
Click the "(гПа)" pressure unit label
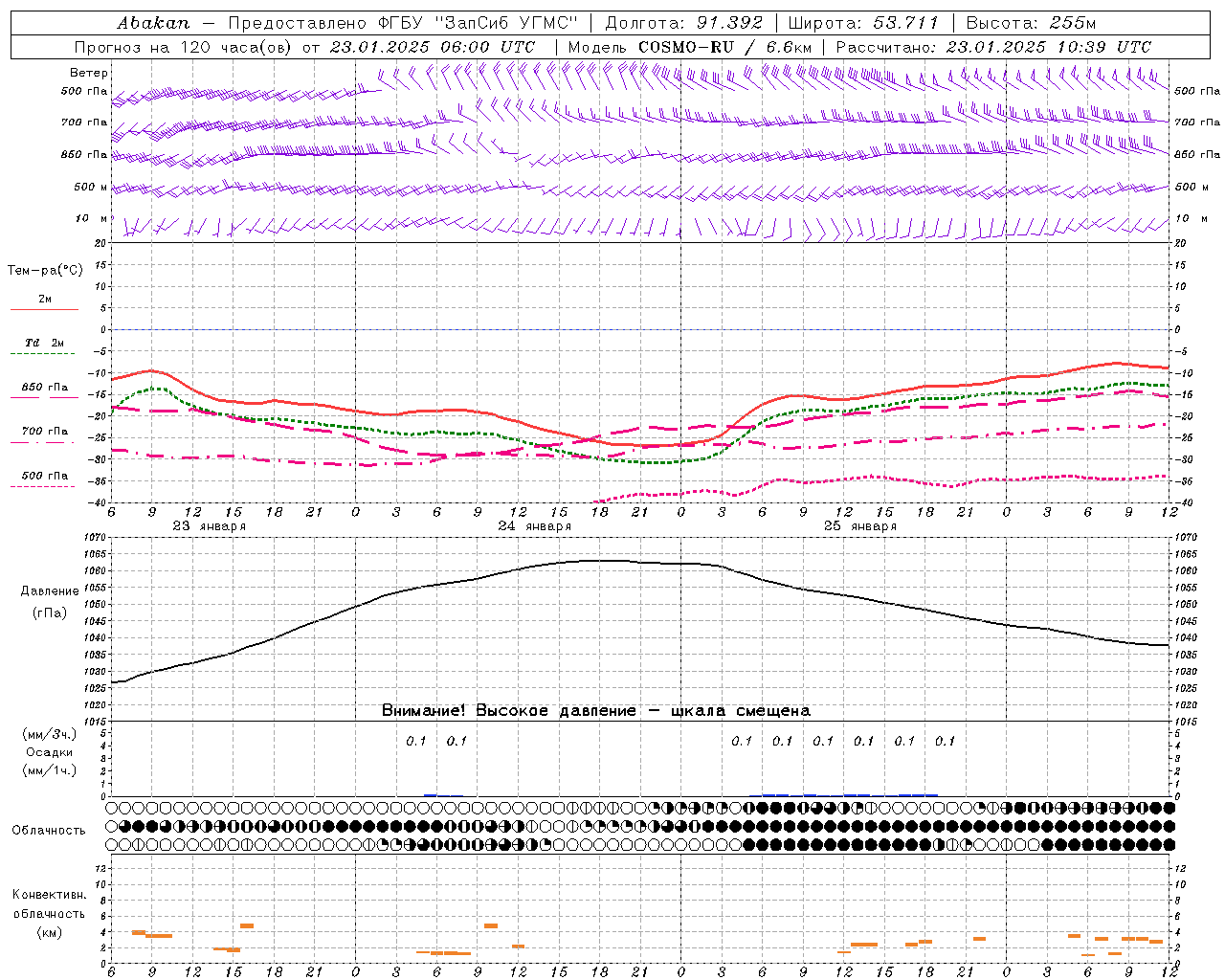pyautogui.click(x=49, y=613)
